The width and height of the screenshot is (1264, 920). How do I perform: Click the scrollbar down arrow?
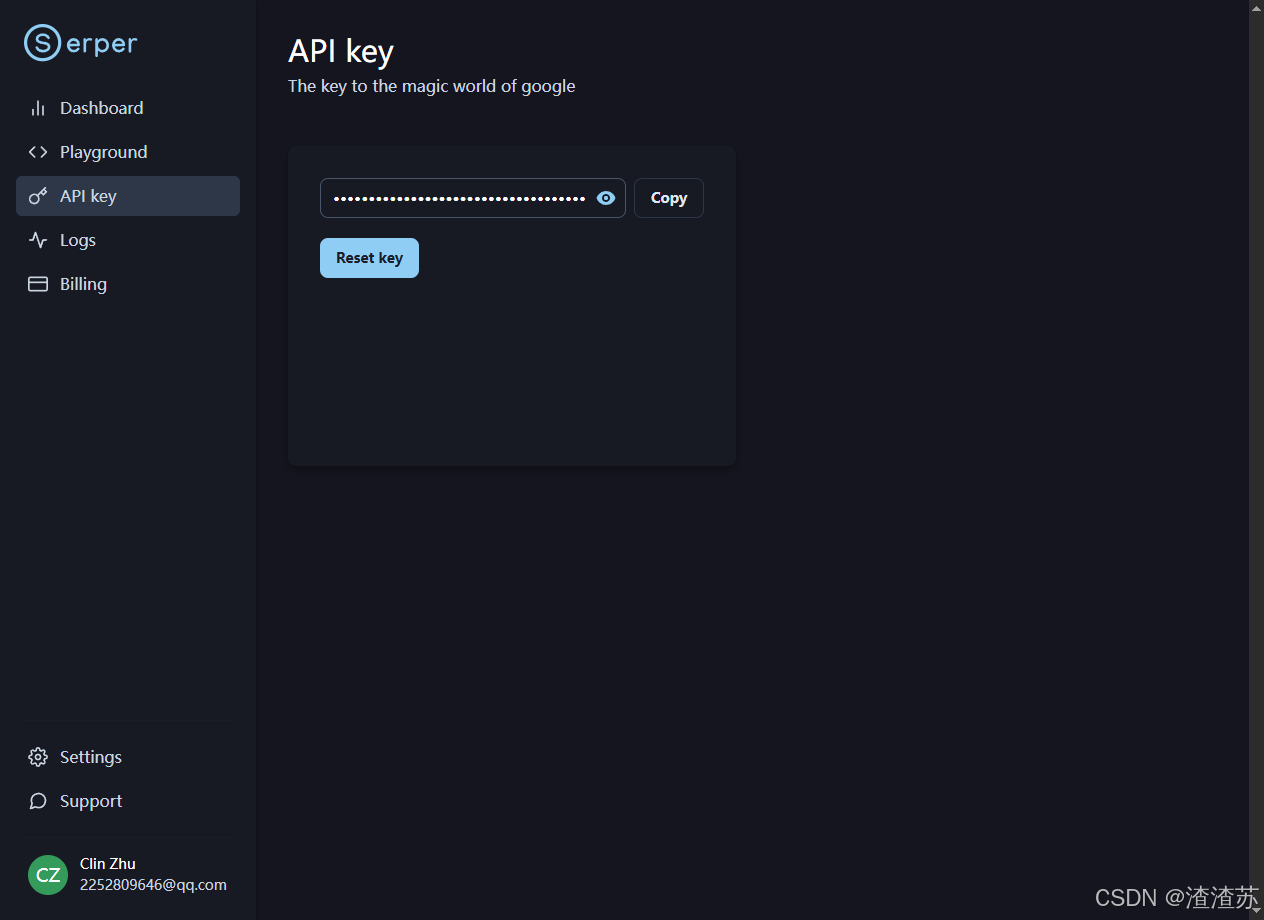1256,911
